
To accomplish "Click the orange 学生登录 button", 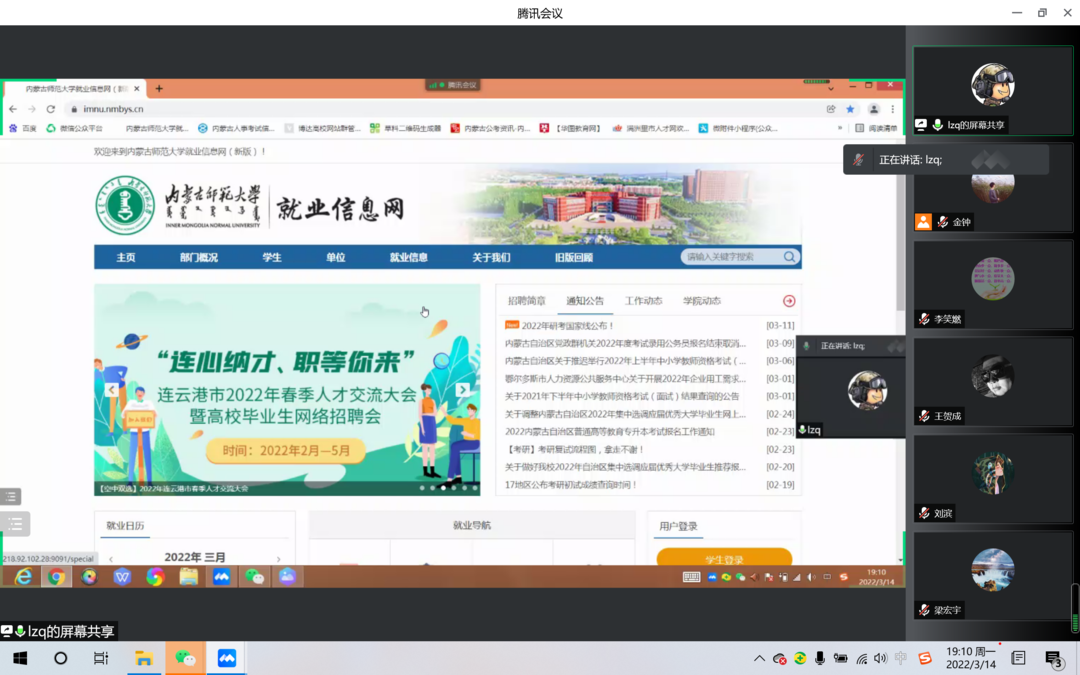I will (724, 559).
